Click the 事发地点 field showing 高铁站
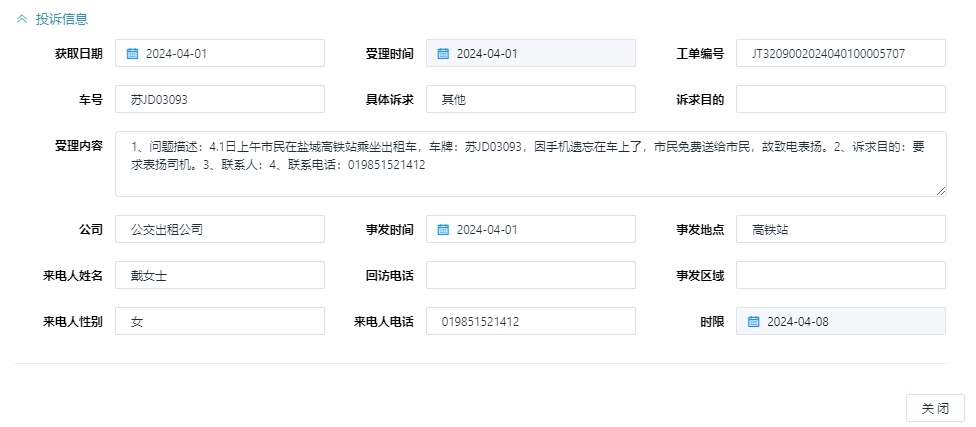Viewport: 976px width, 427px height. coord(840,230)
